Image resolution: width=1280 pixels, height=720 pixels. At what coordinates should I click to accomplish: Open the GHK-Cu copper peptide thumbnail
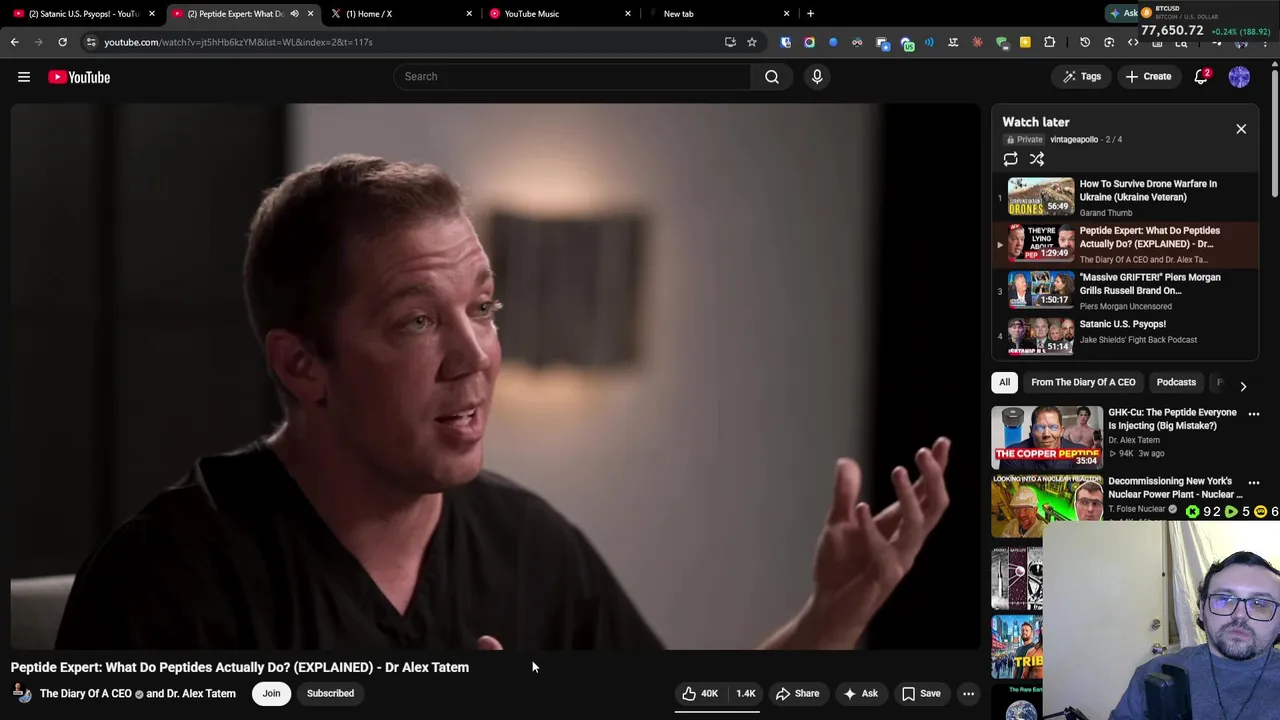[x=1047, y=437]
